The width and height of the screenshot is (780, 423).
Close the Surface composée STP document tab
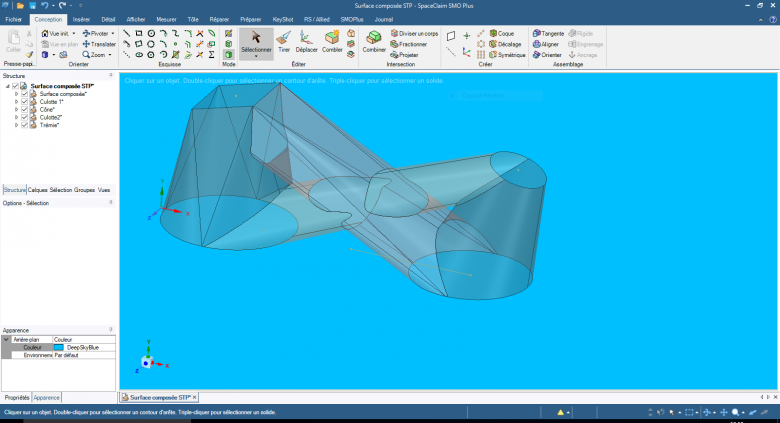194,397
